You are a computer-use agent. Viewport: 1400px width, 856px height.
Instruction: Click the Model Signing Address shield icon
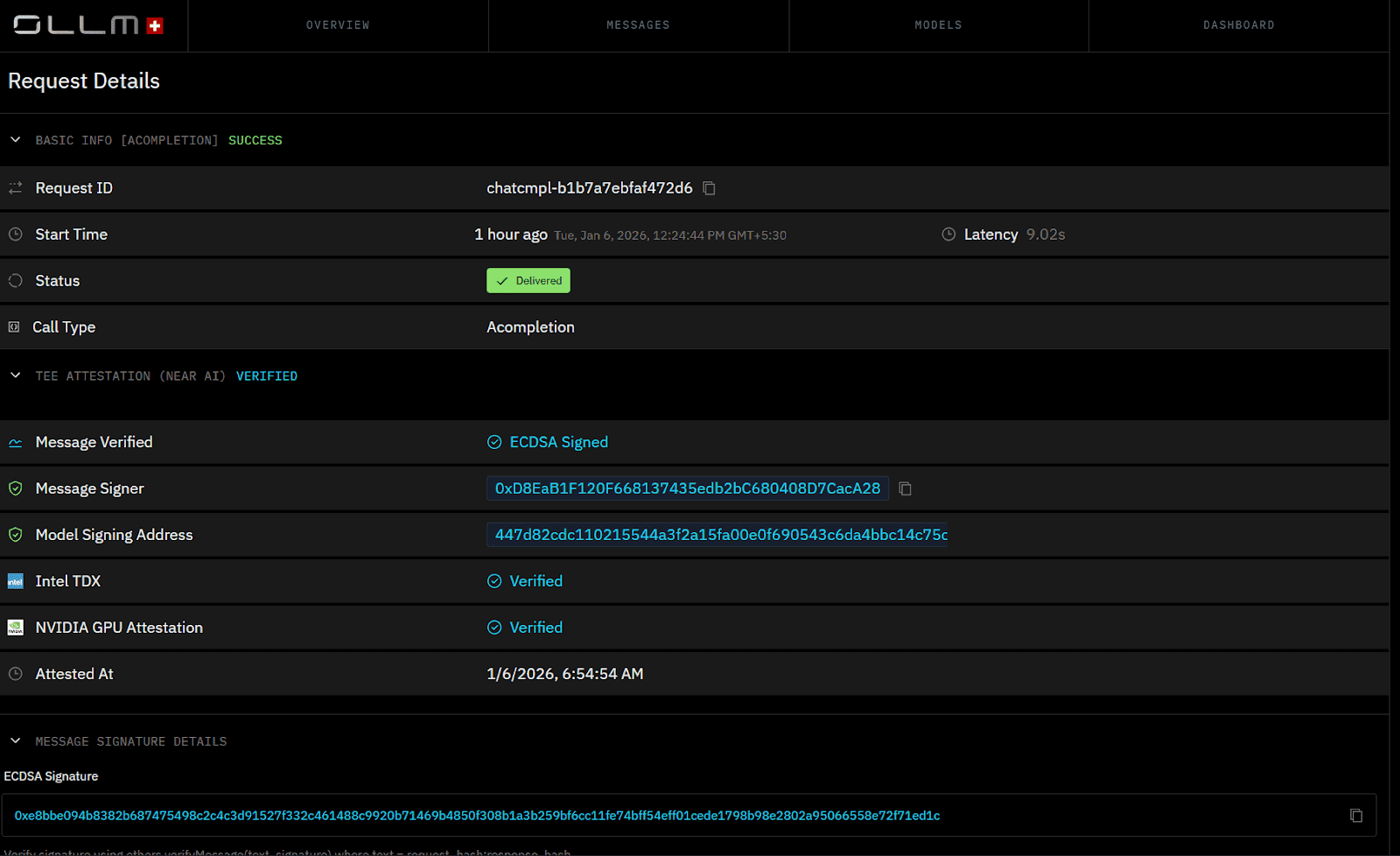pyautogui.click(x=15, y=535)
